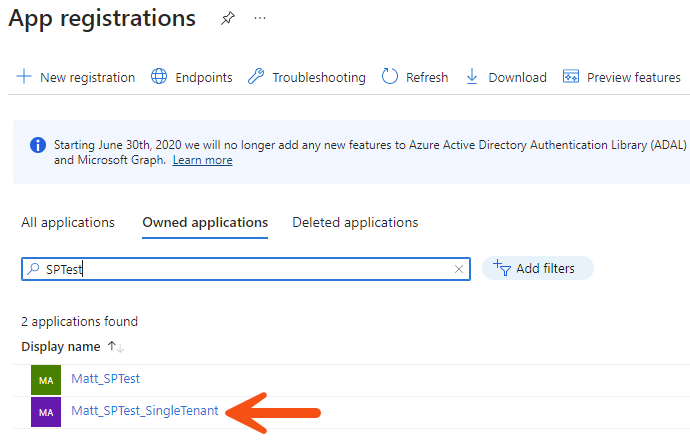This screenshot has height=445, width=690.
Task: Open the ellipsis more options menu
Action: pyautogui.click(x=260, y=19)
